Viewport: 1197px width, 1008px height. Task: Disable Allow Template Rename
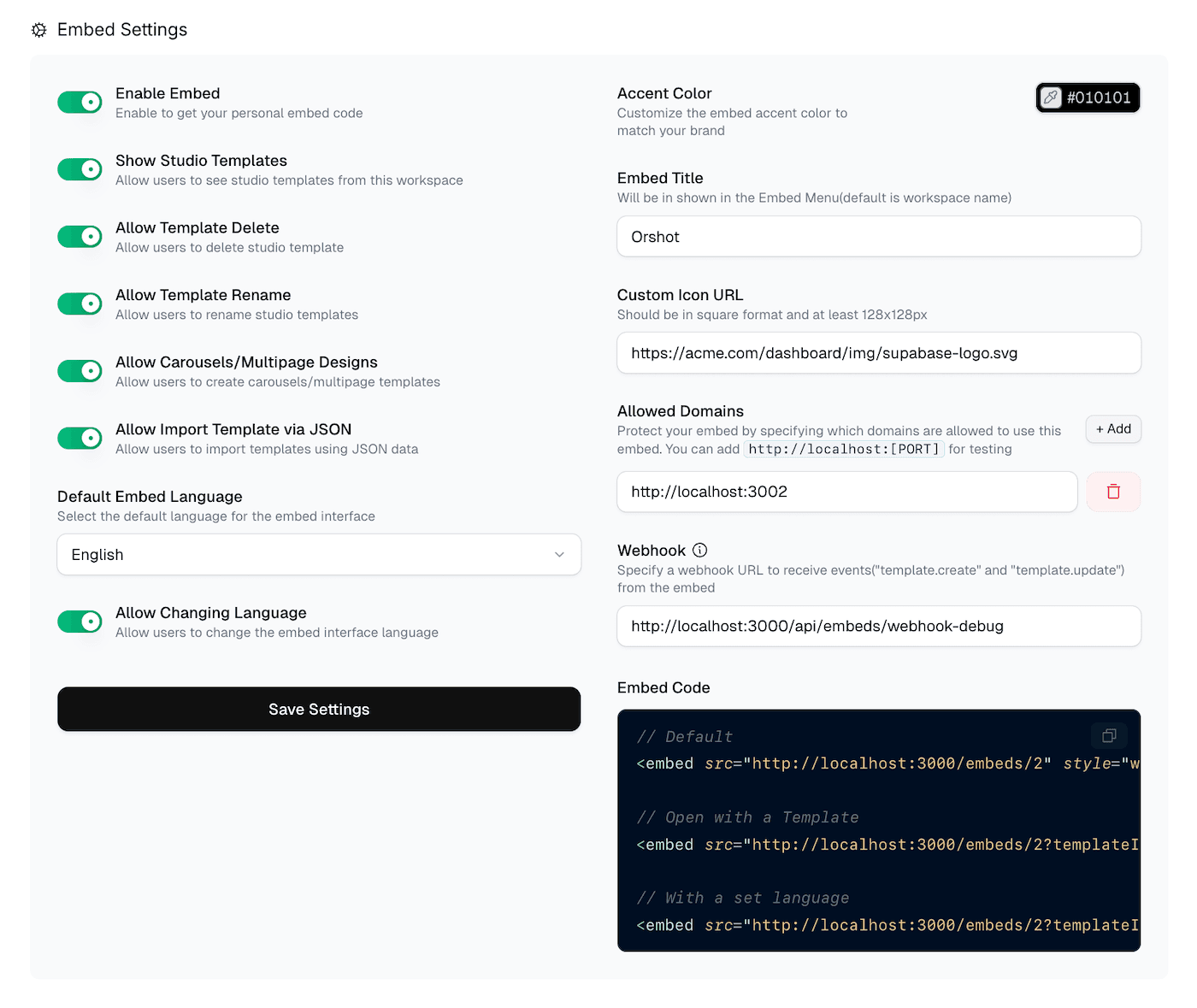80,304
